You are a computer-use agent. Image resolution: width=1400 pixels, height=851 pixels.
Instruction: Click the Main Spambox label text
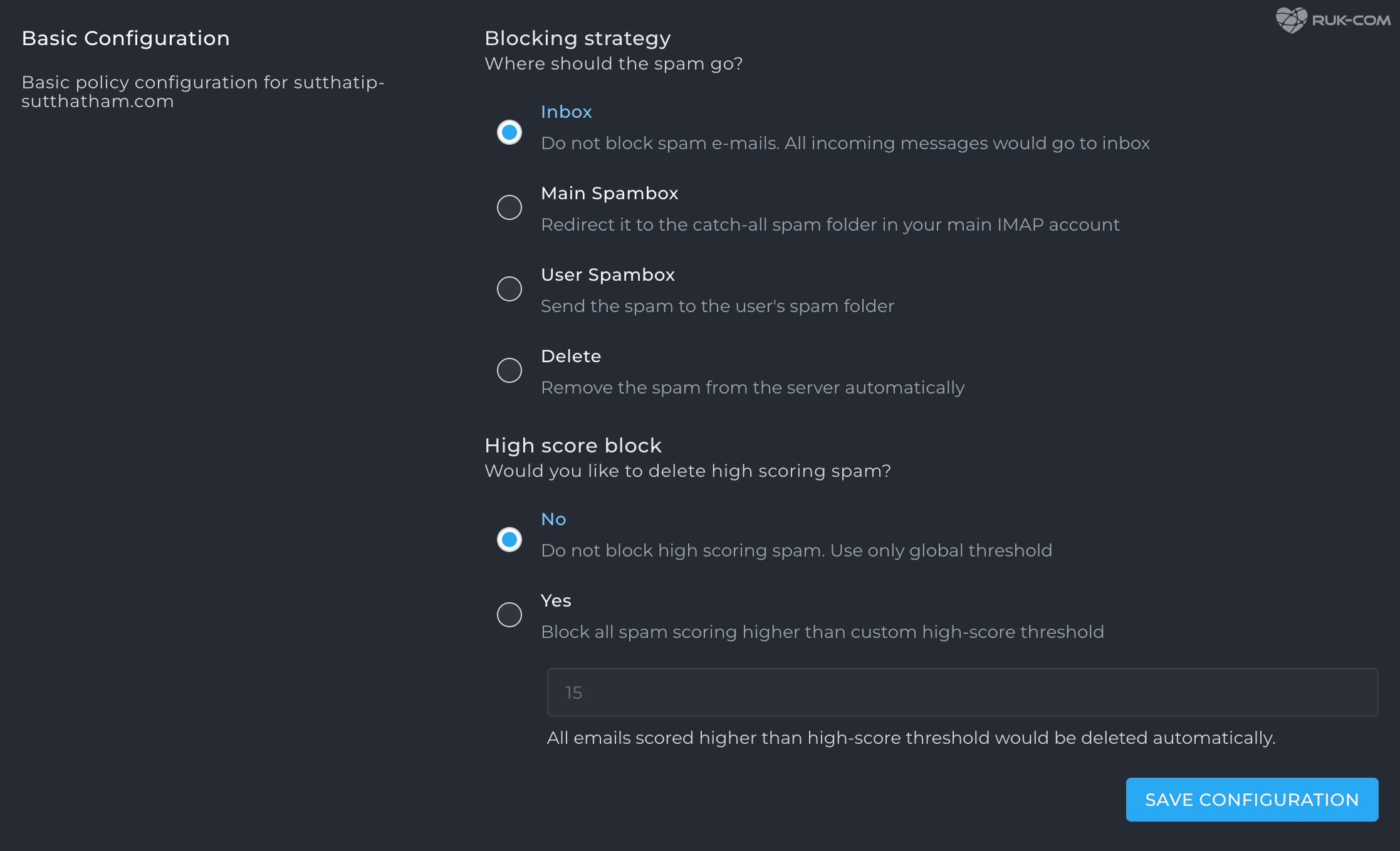coord(609,194)
